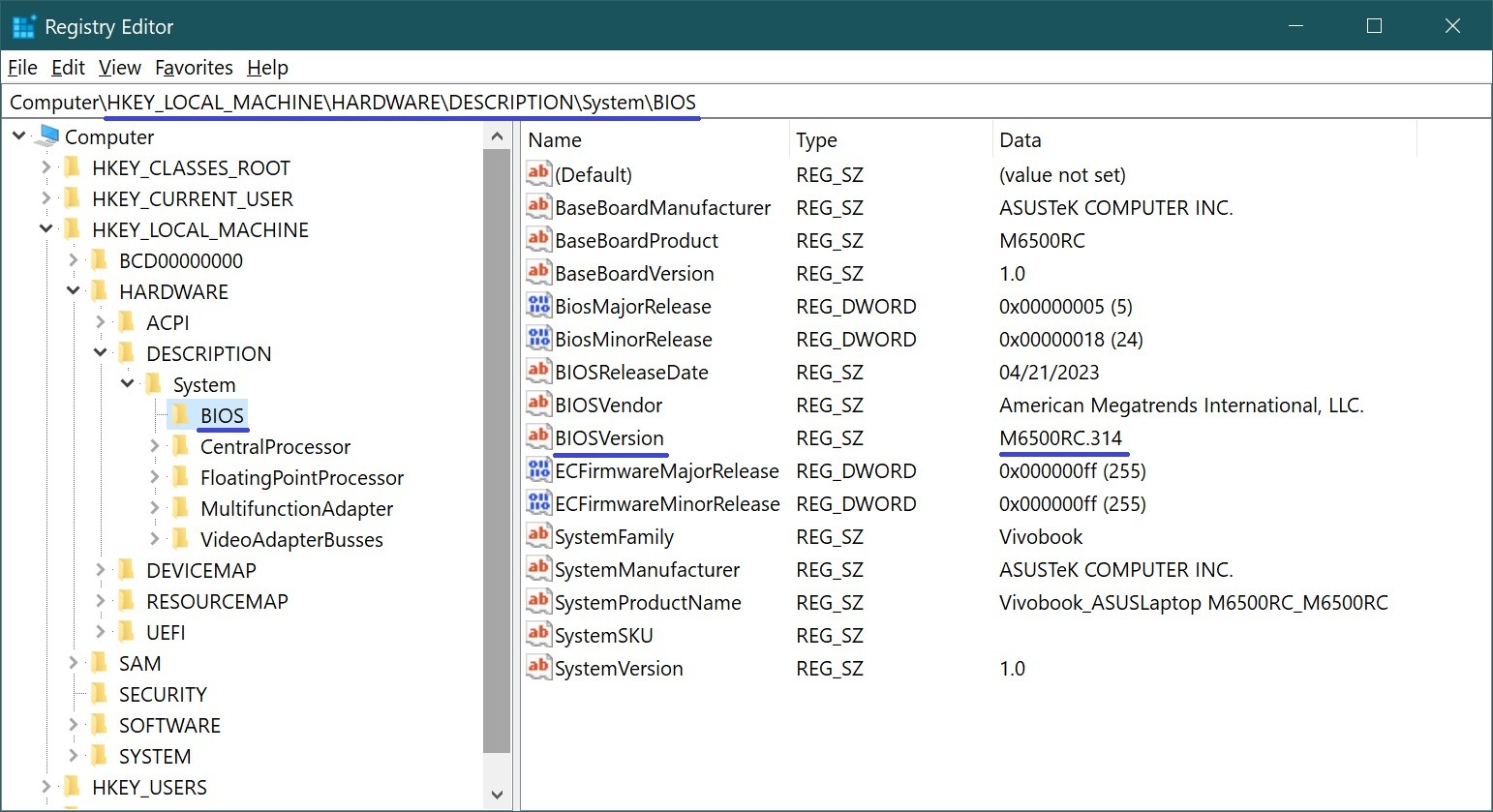Collapse the HKEY_LOCAL_MACHINE branch
This screenshot has height=812, width=1493.
tap(46, 229)
